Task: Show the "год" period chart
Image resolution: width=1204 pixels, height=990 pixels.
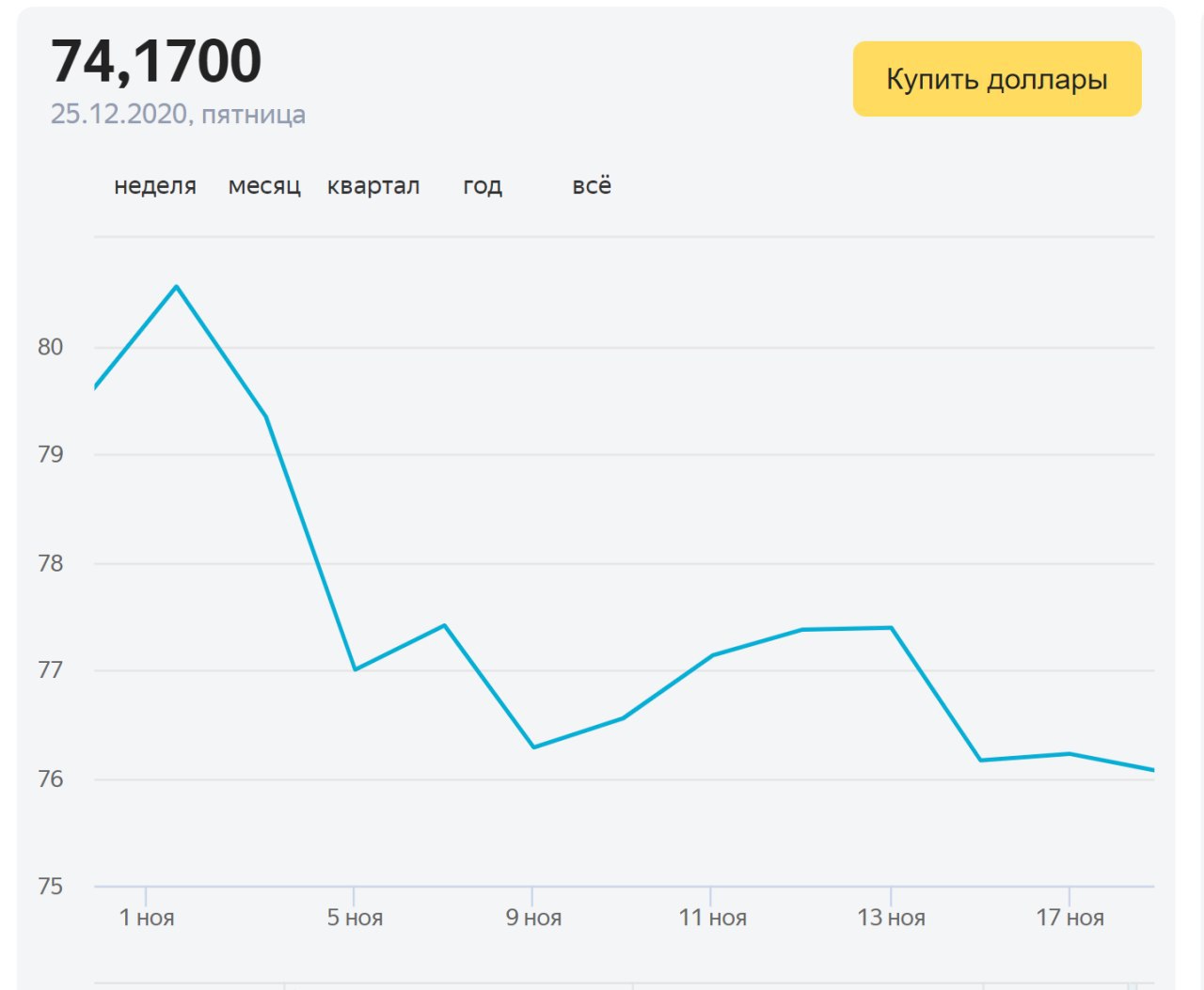Action: pyautogui.click(x=483, y=185)
